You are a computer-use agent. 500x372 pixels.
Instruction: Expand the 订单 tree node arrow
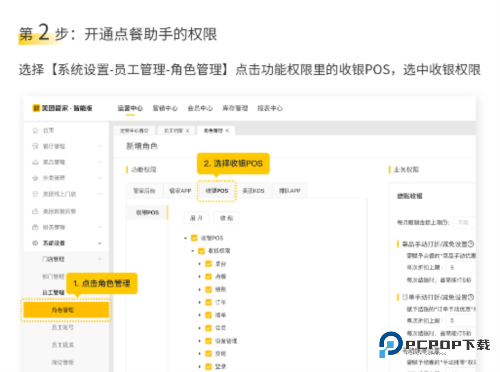200,302
